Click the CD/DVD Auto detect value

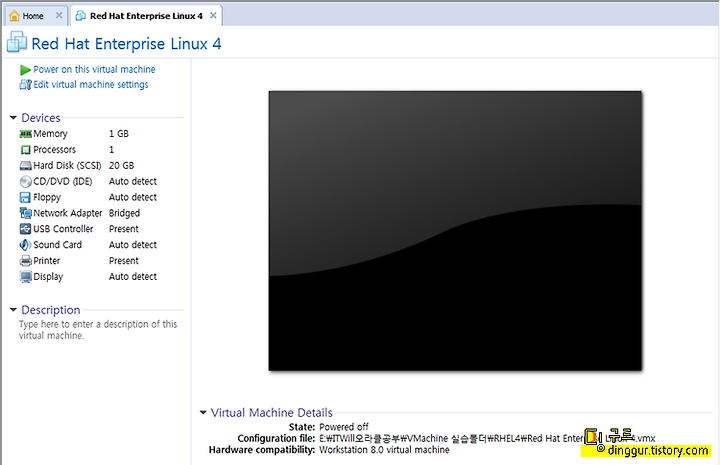(x=133, y=181)
